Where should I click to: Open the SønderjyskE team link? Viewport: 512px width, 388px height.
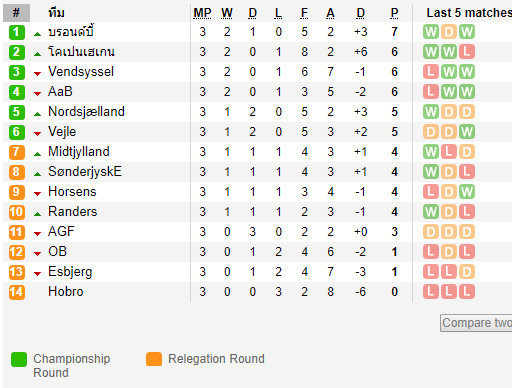[x=85, y=172]
